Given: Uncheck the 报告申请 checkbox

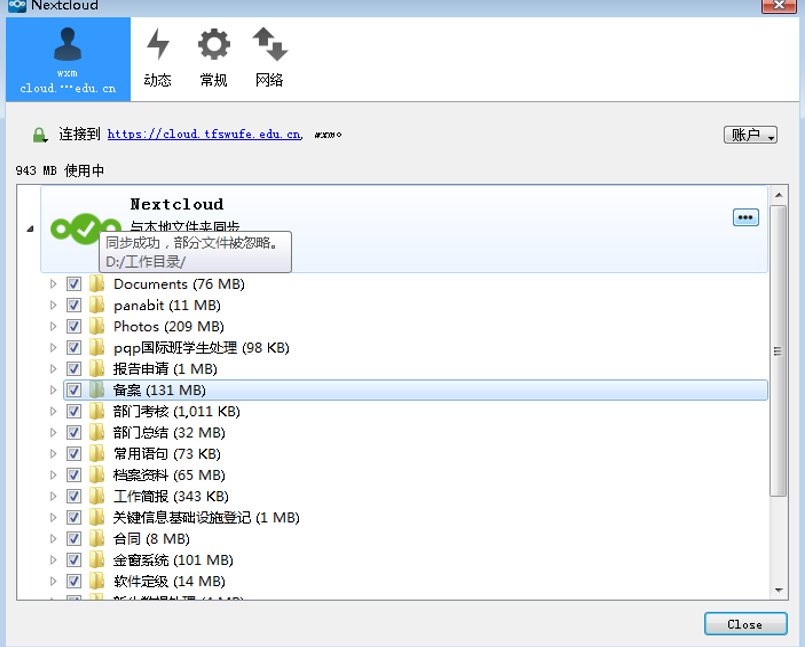Looking at the screenshot, I should [74, 369].
